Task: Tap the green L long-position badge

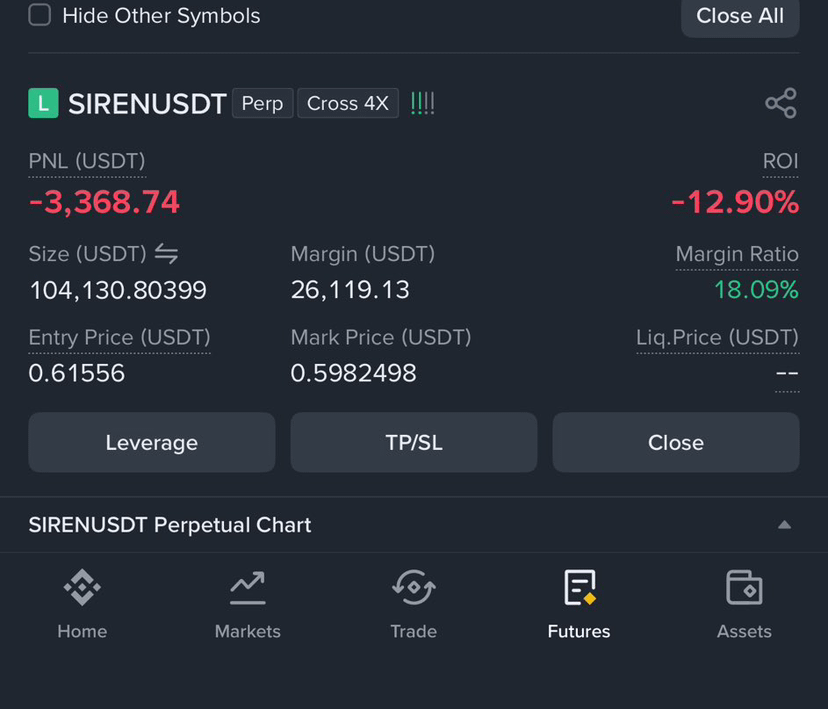Action: click(x=43, y=103)
